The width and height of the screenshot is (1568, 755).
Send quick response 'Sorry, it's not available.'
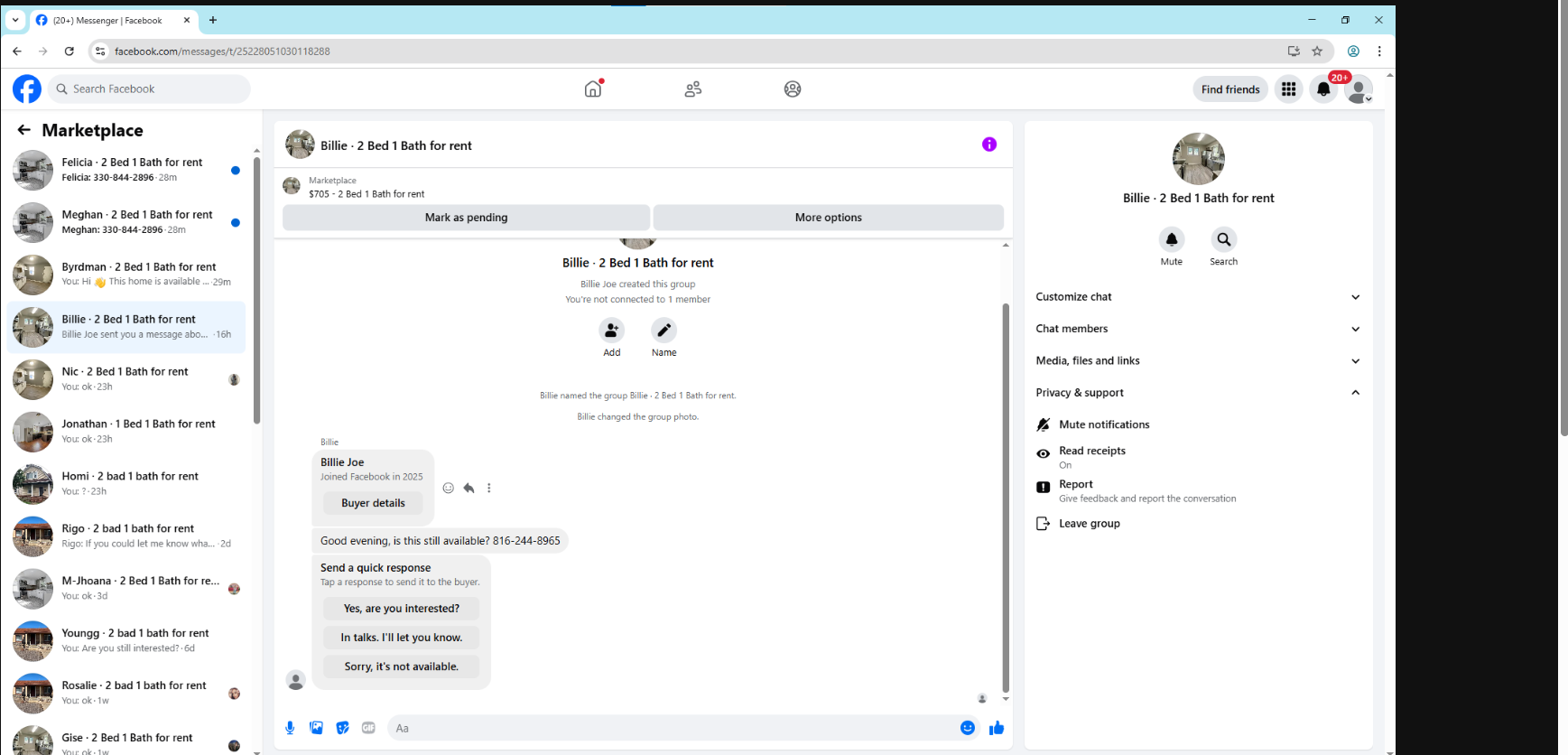pyautogui.click(x=402, y=666)
